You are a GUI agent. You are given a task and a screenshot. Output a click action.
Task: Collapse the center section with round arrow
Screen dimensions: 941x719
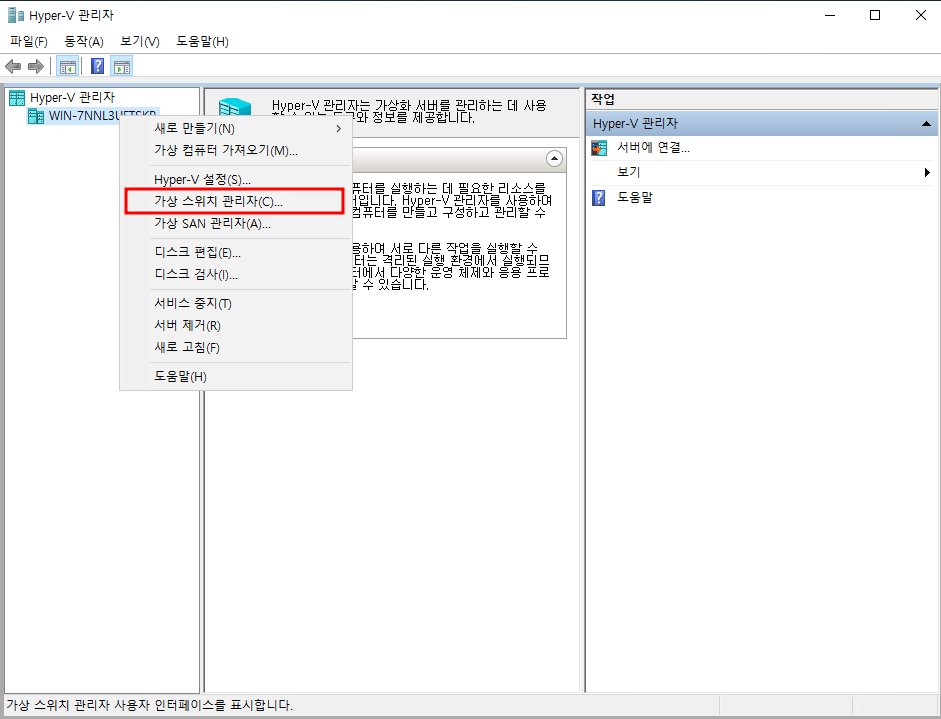555,158
